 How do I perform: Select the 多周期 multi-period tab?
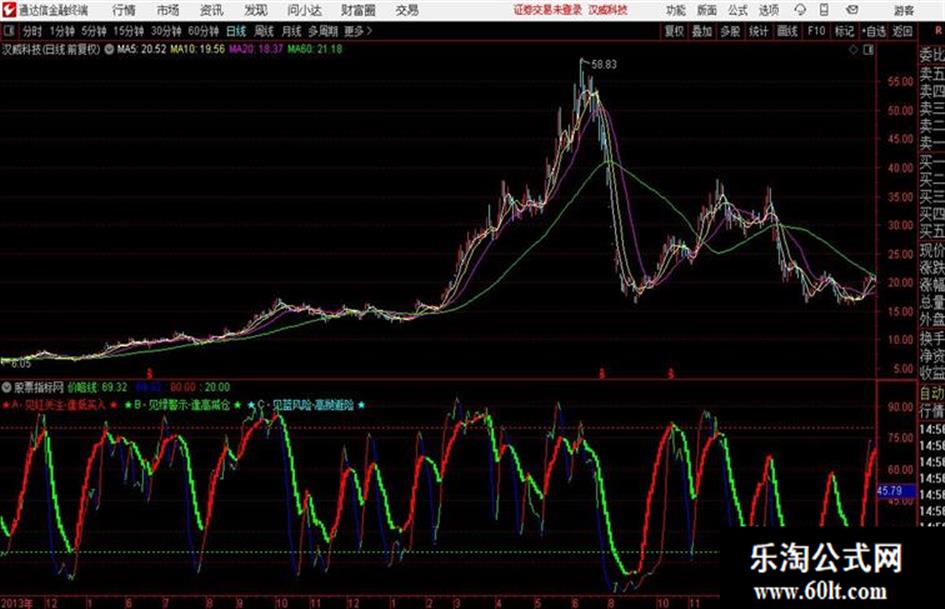click(323, 31)
